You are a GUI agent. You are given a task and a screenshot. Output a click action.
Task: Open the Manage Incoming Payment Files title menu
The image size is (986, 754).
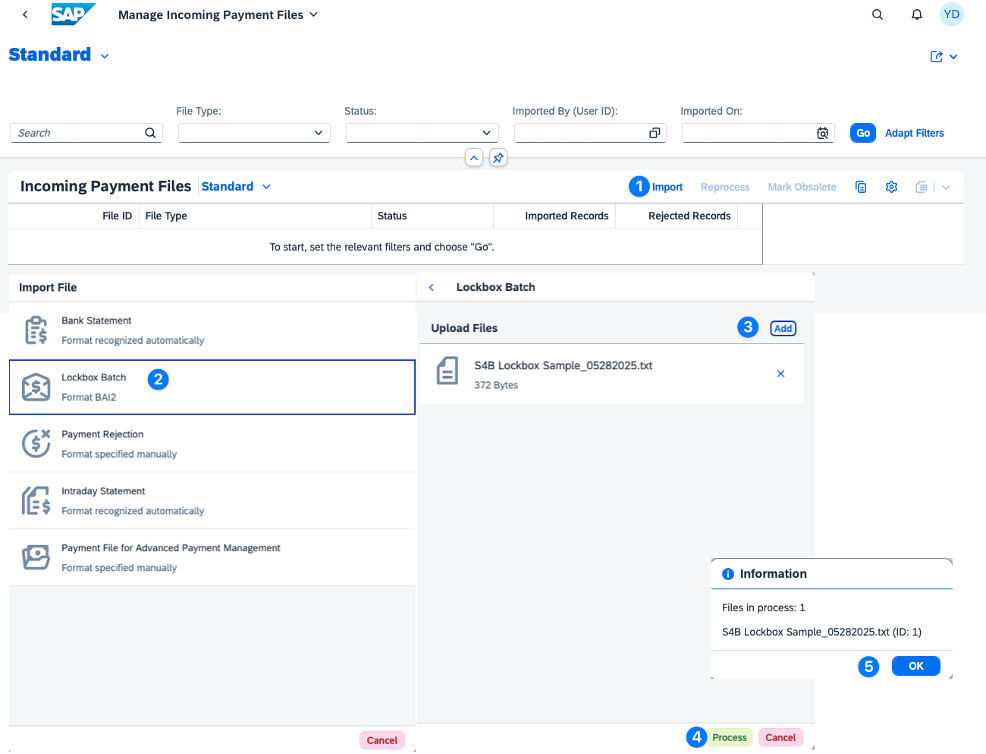(x=218, y=14)
